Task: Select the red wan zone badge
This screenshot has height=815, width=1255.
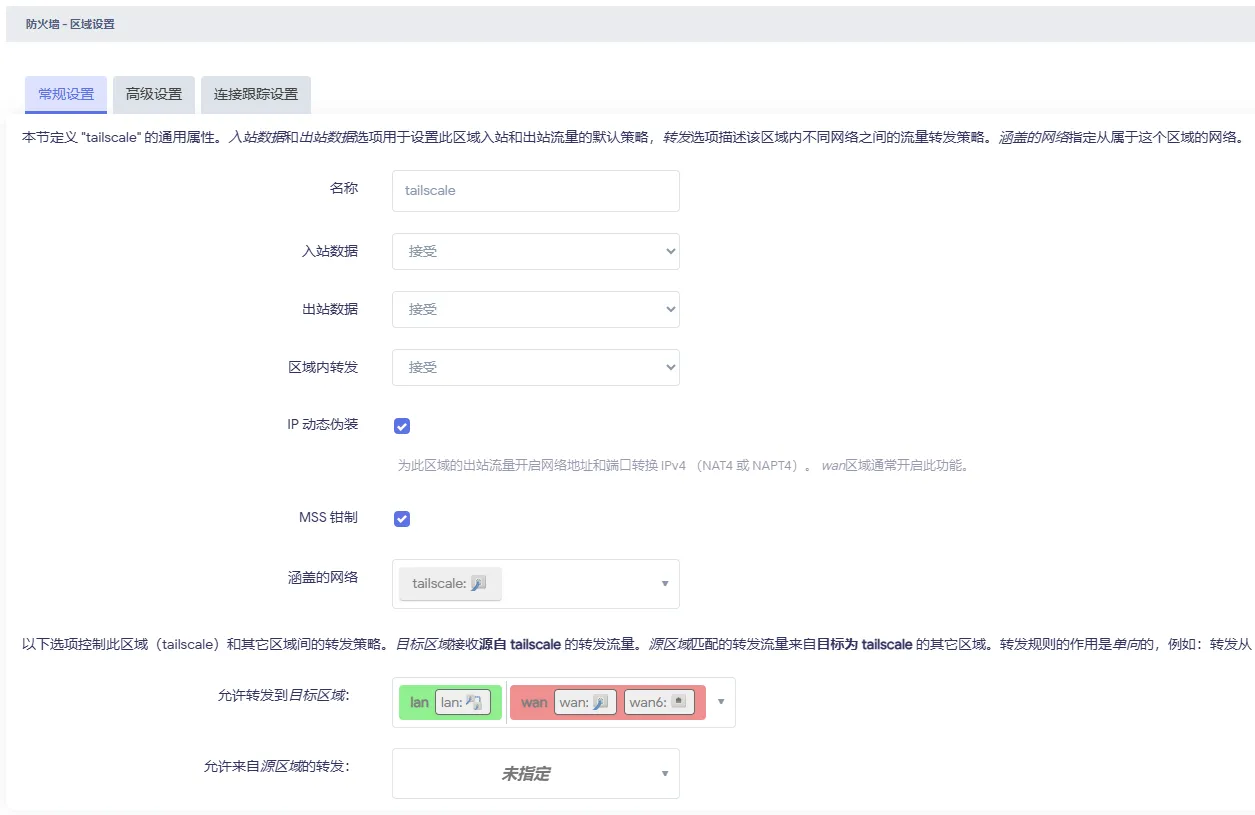Action: click(533, 702)
